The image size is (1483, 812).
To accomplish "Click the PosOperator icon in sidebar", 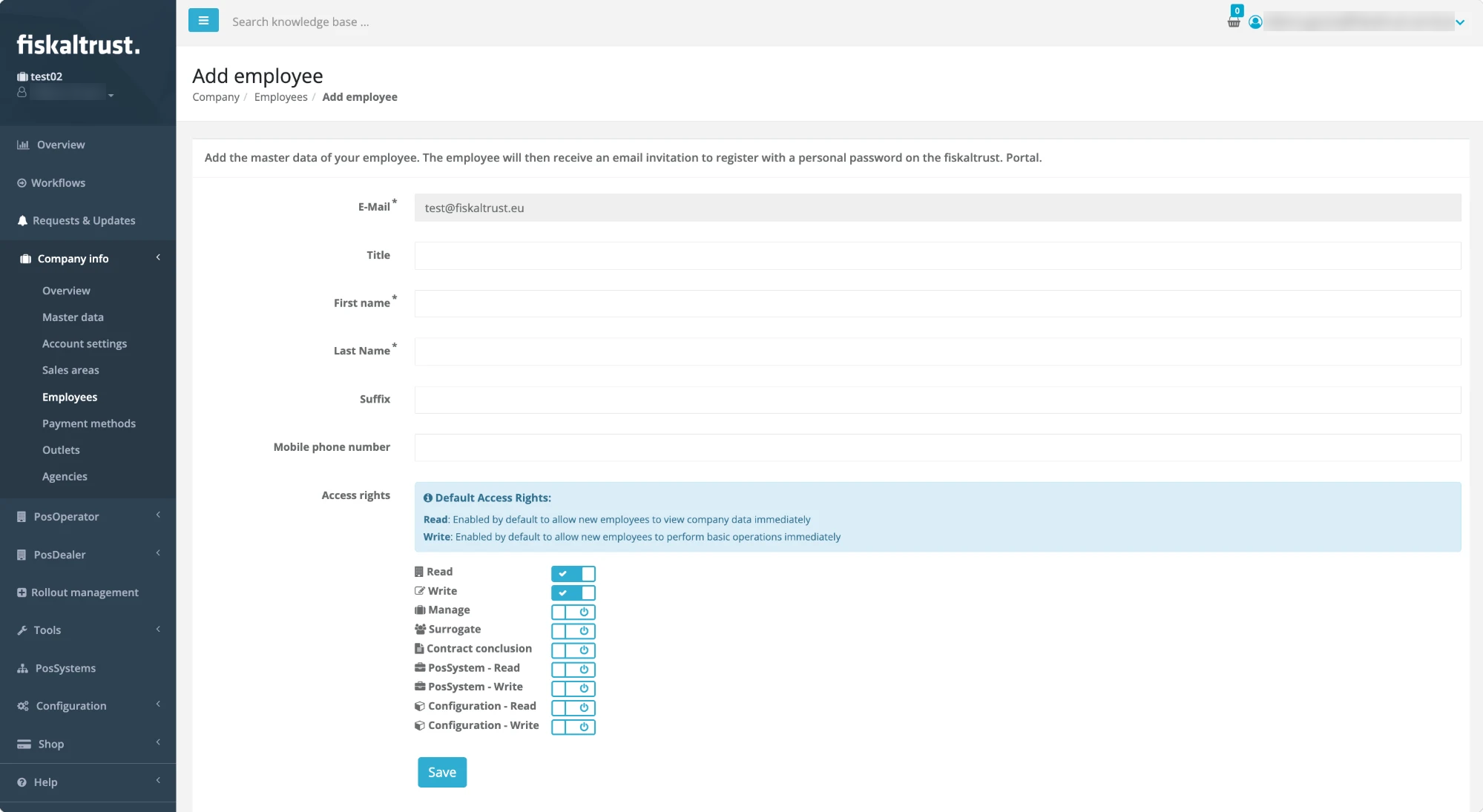I will point(22,517).
